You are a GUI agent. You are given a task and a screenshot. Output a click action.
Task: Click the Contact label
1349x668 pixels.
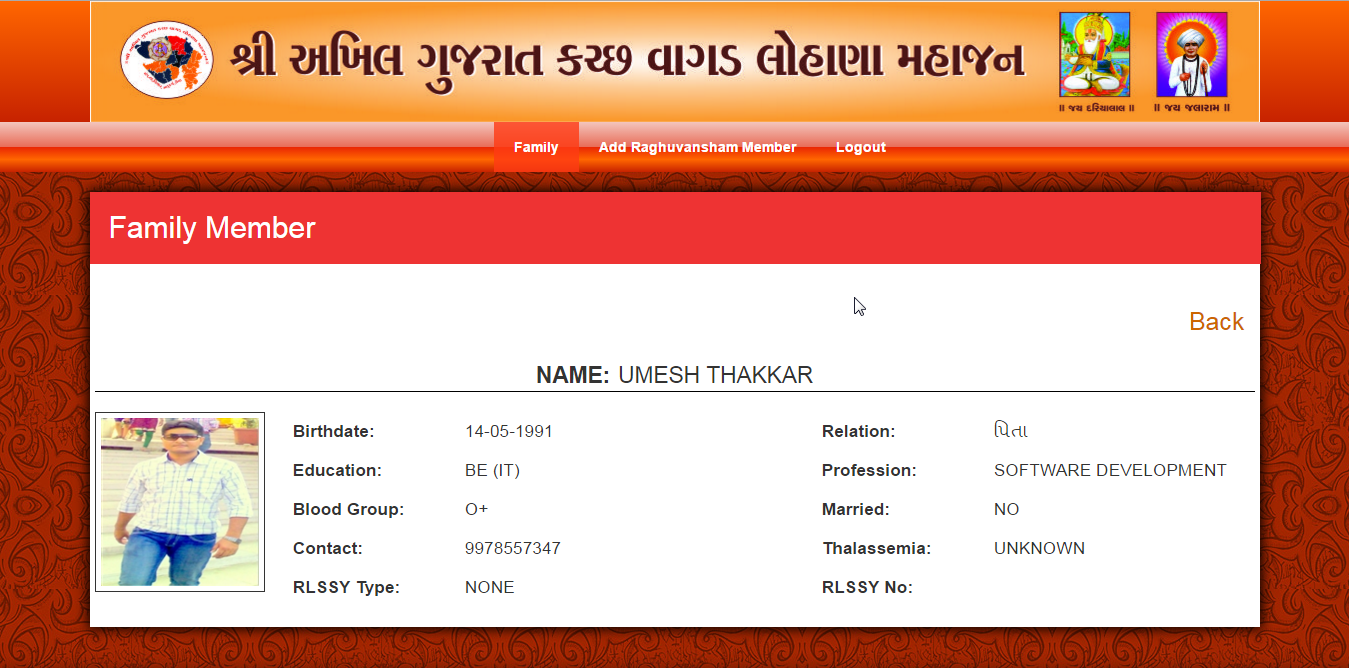click(x=328, y=549)
